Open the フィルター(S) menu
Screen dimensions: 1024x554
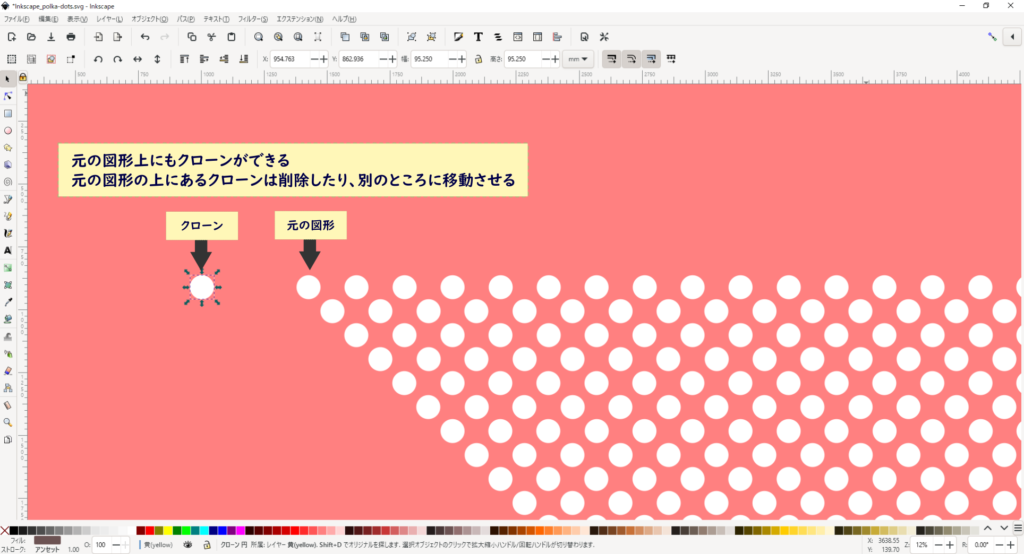[x=253, y=20]
